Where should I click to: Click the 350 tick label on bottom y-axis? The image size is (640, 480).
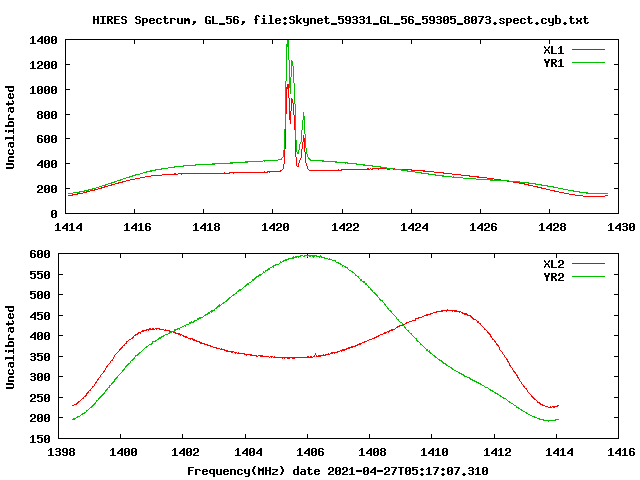tap(40, 357)
